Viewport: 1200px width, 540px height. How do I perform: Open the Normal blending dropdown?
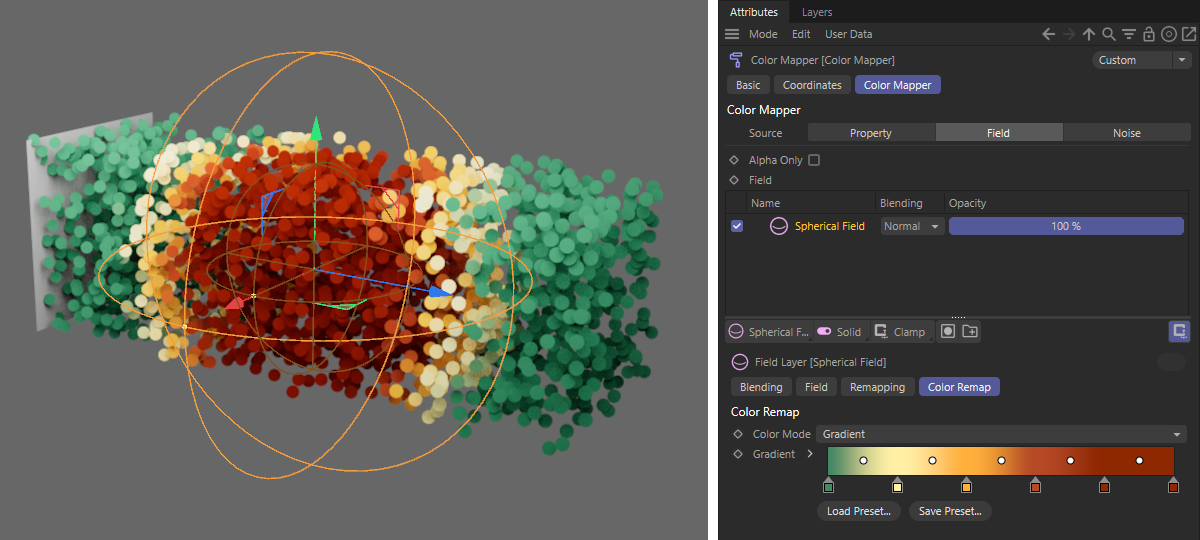[912, 226]
